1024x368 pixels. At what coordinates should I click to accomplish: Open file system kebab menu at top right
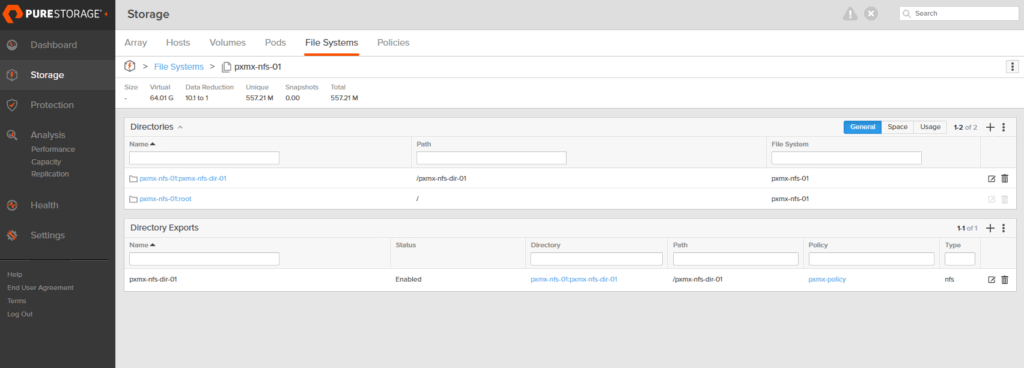coord(1012,67)
